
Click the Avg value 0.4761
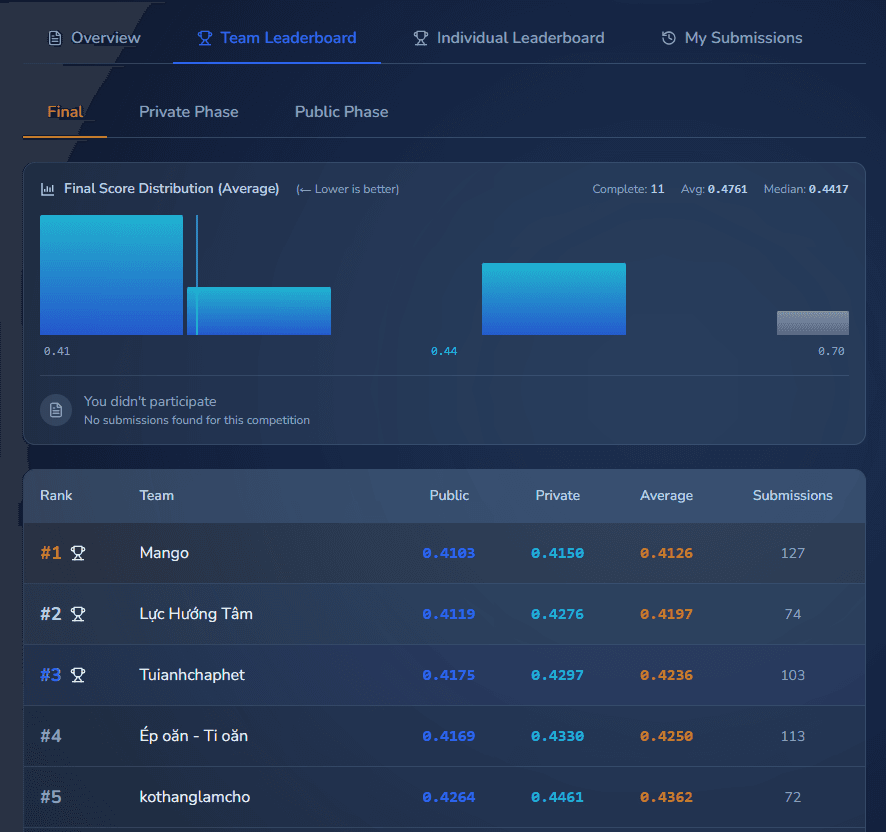tap(727, 189)
